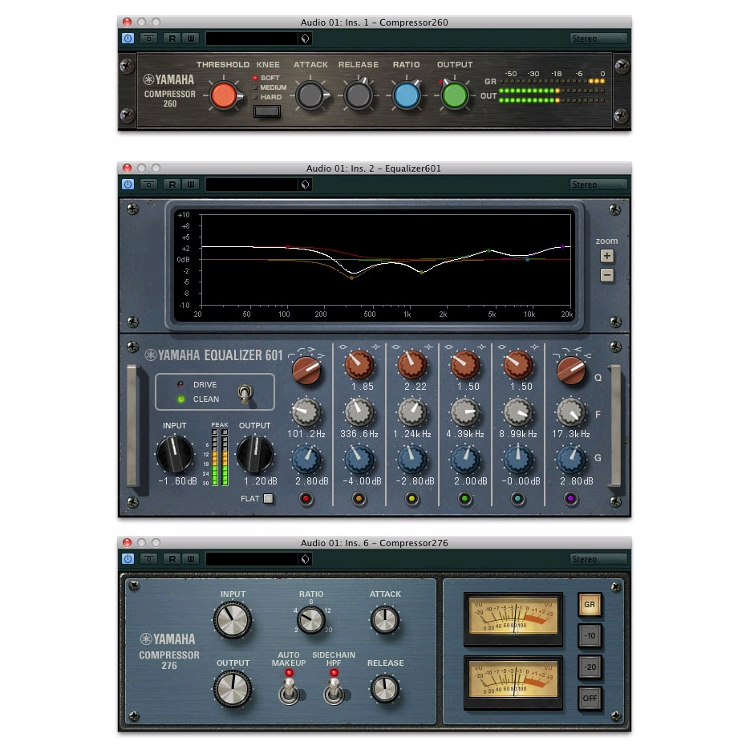Open the preset management diamond icon in Compressor260
Viewport: 750px width, 750px height.
pos(305,38)
